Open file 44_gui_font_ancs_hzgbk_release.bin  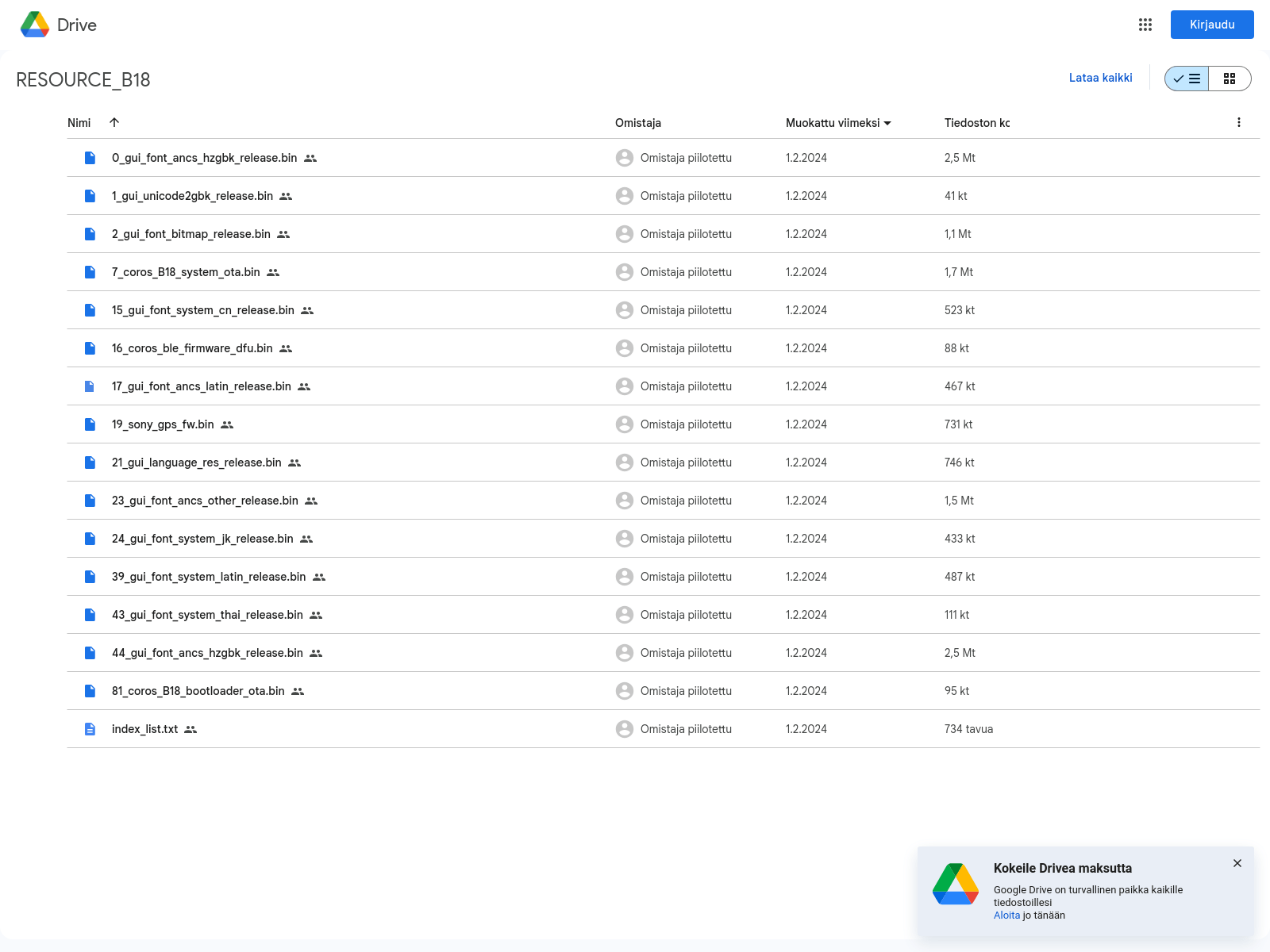207,653
